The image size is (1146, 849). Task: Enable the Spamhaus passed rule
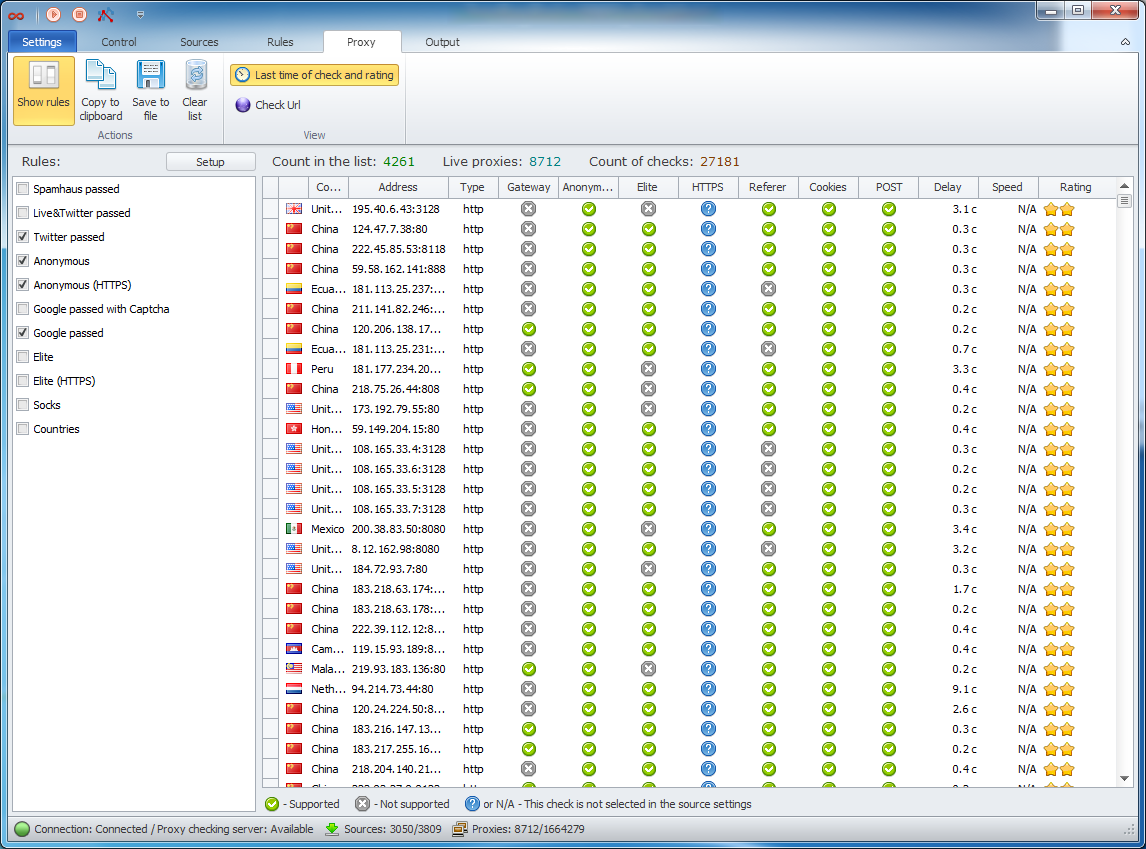click(x=23, y=189)
